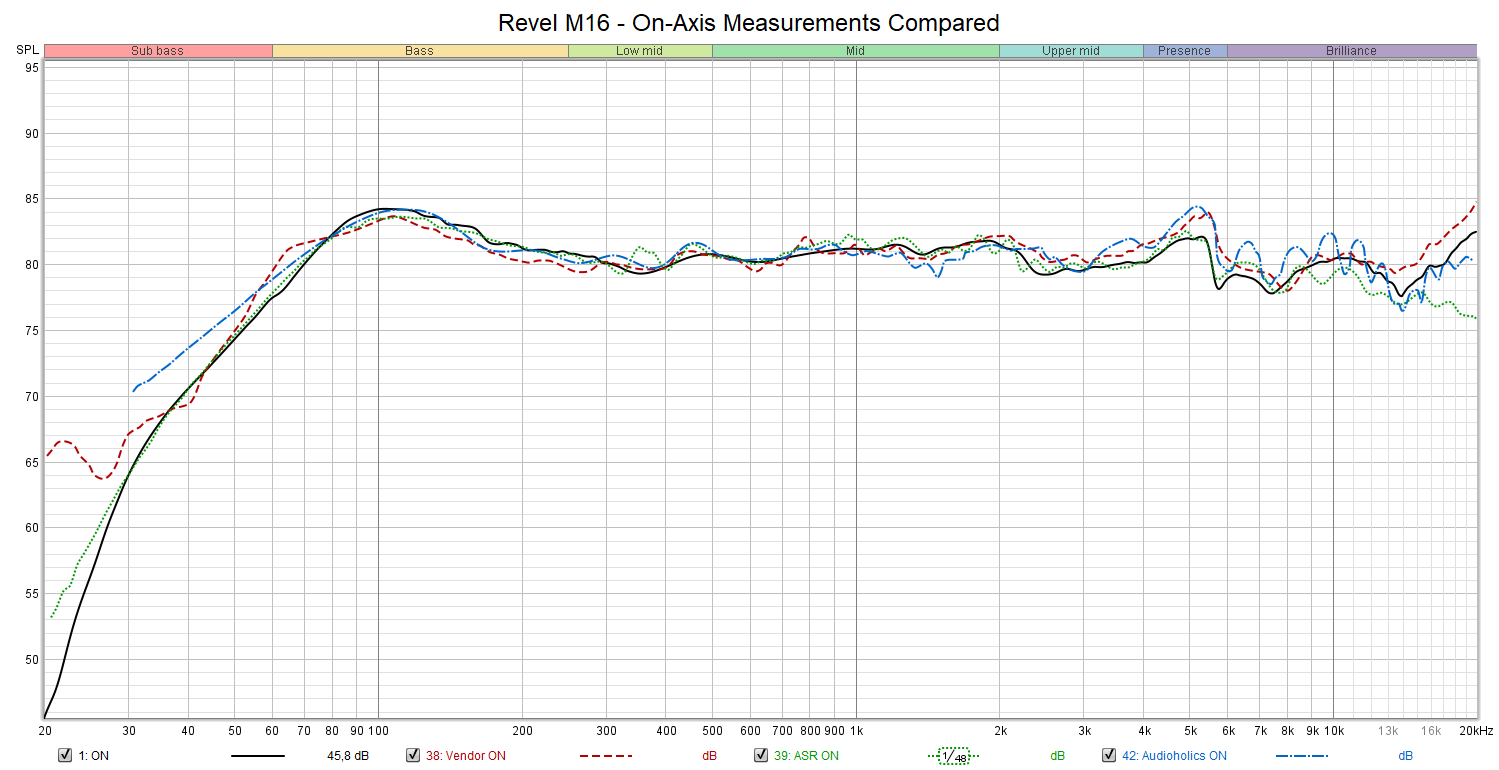Click the 95 value on the SPL axis
1499x770 pixels.
(x=32, y=68)
